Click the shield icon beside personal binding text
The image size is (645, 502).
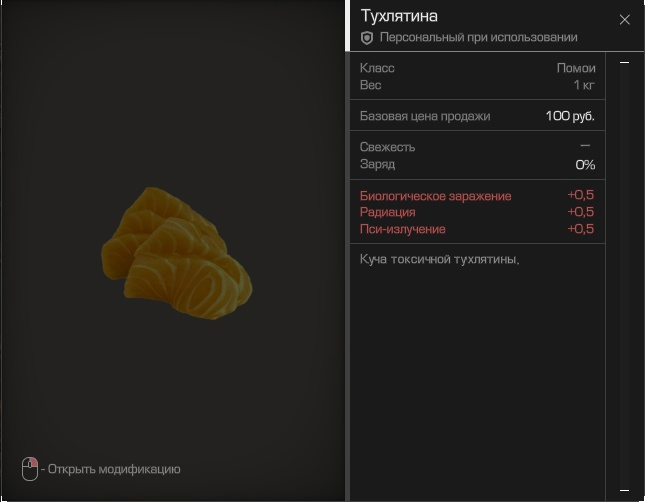tap(367, 38)
